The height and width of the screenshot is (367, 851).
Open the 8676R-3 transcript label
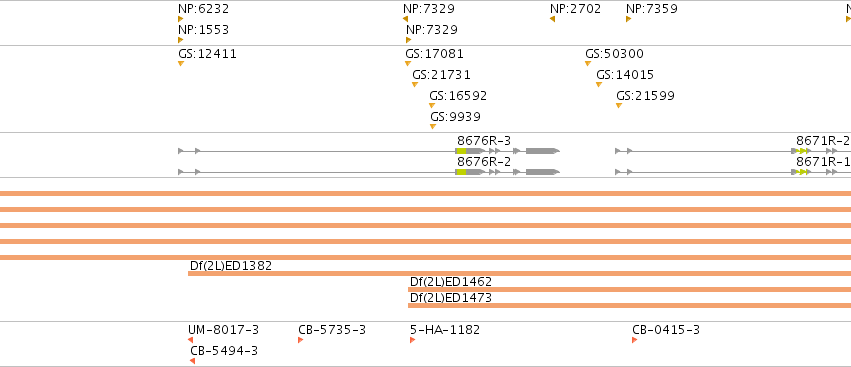[x=484, y=141]
